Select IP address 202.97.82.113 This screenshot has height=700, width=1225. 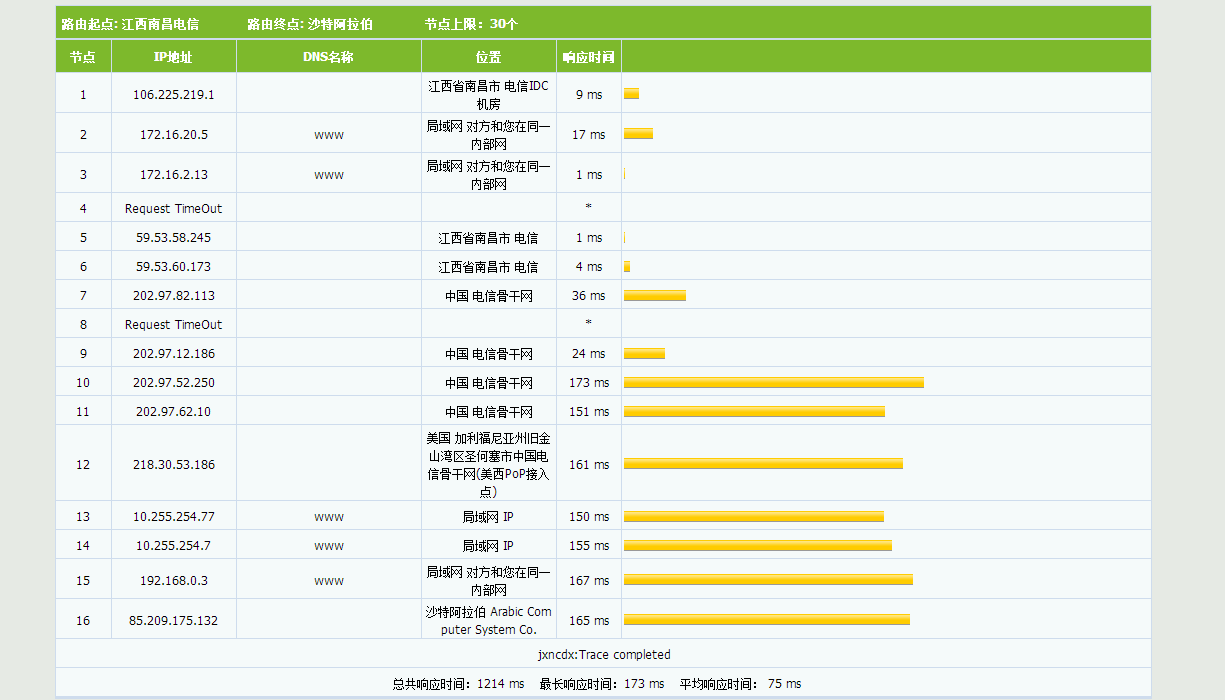[x=173, y=296]
